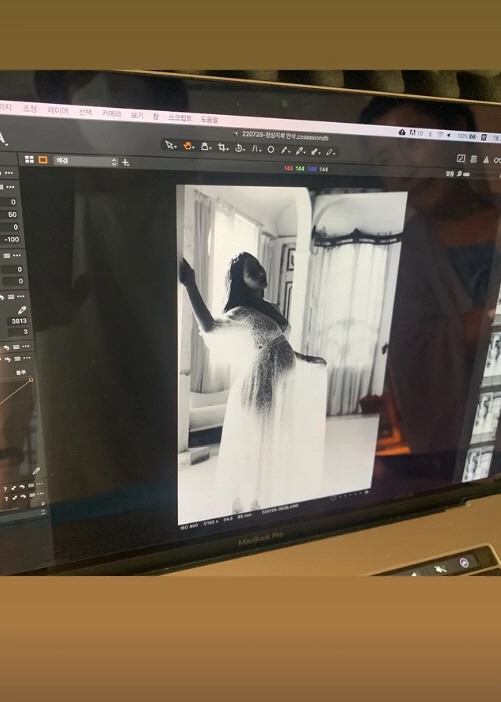Viewport: 501px width, 702px height.
Task: Select the bottom browser thumbnail on right
Action: pos(479,464)
